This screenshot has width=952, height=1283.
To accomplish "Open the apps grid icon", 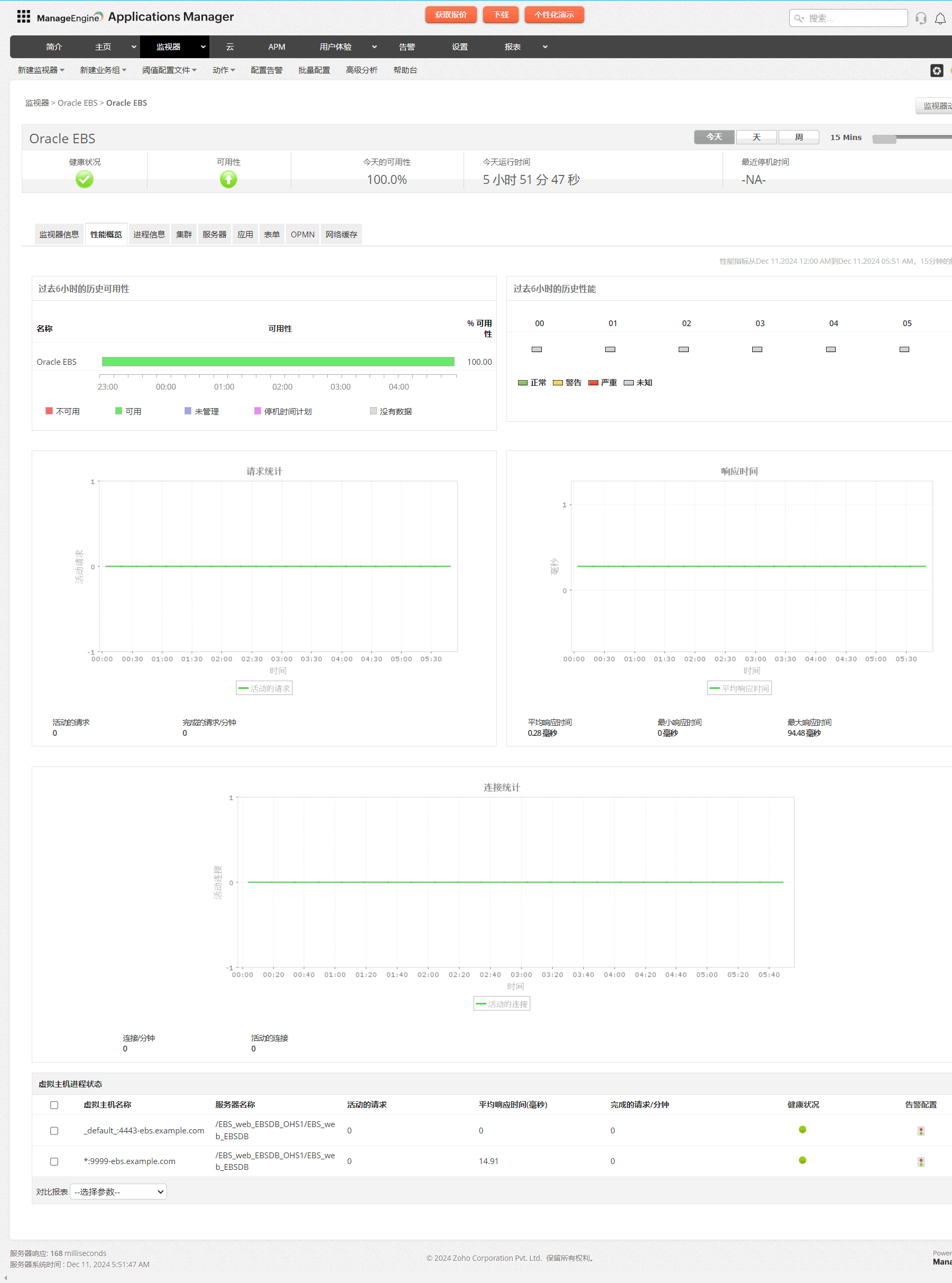I will coord(24,16).
